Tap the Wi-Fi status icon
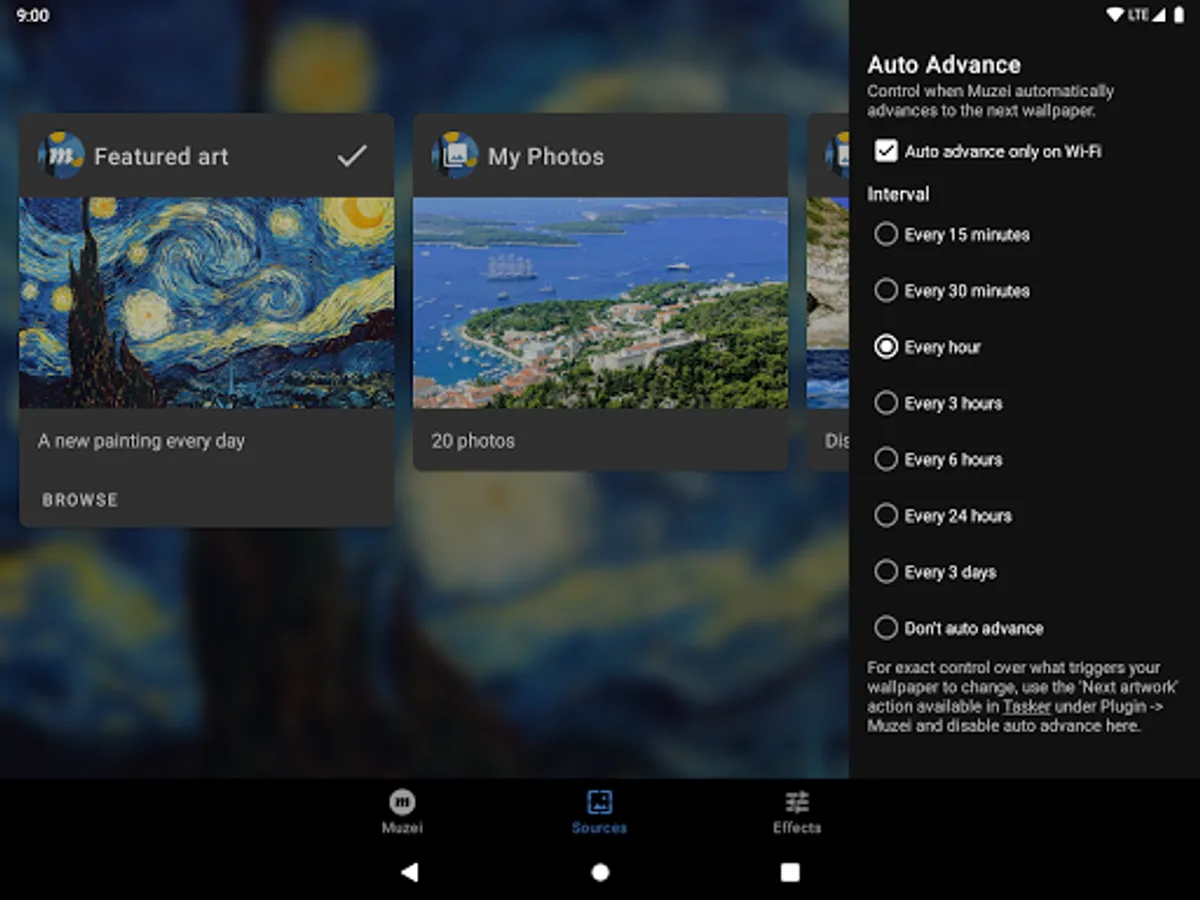 point(1114,16)
